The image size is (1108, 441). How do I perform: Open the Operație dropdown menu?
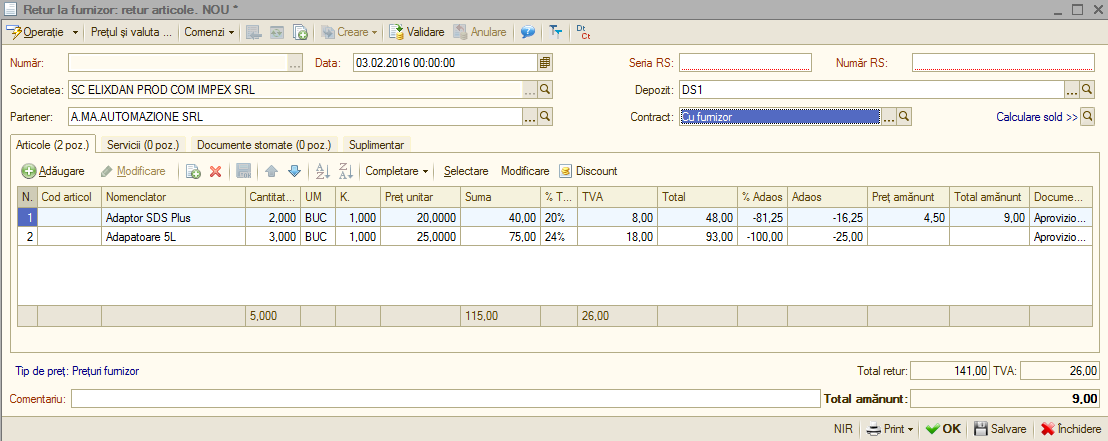tap(35, 32)
